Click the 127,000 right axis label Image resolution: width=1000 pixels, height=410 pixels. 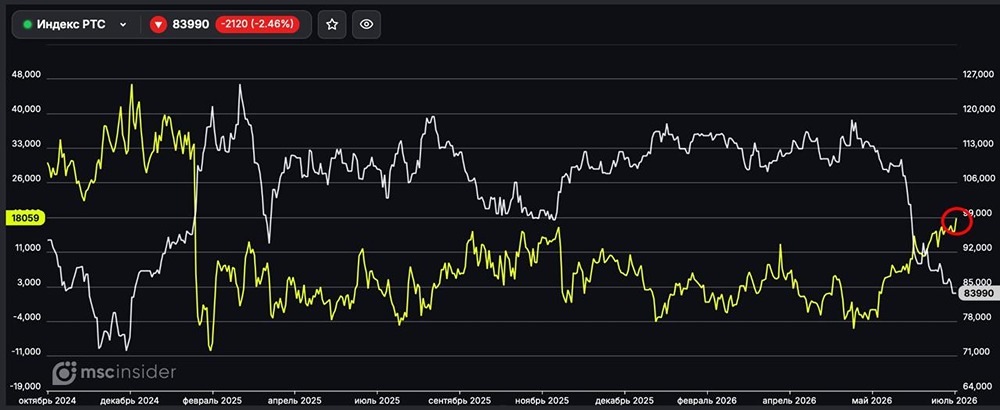(978, 75)
